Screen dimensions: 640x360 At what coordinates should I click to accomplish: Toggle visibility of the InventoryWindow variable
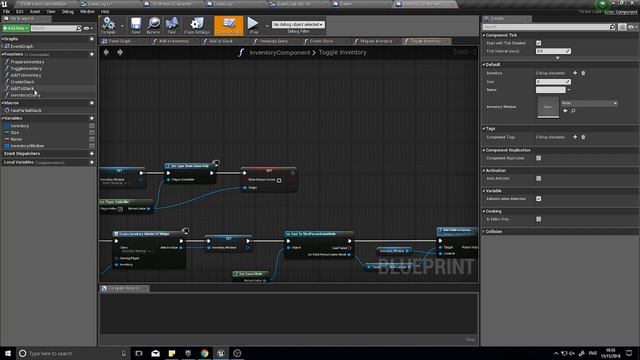coord(92,146)
